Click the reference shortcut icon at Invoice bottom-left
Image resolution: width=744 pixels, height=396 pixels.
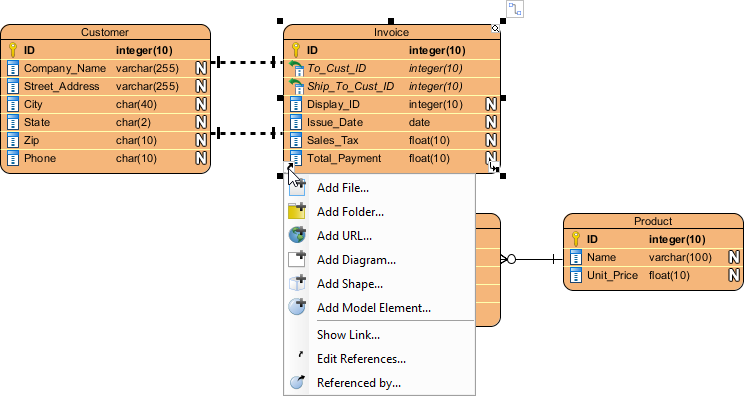[x=290, y=166]
